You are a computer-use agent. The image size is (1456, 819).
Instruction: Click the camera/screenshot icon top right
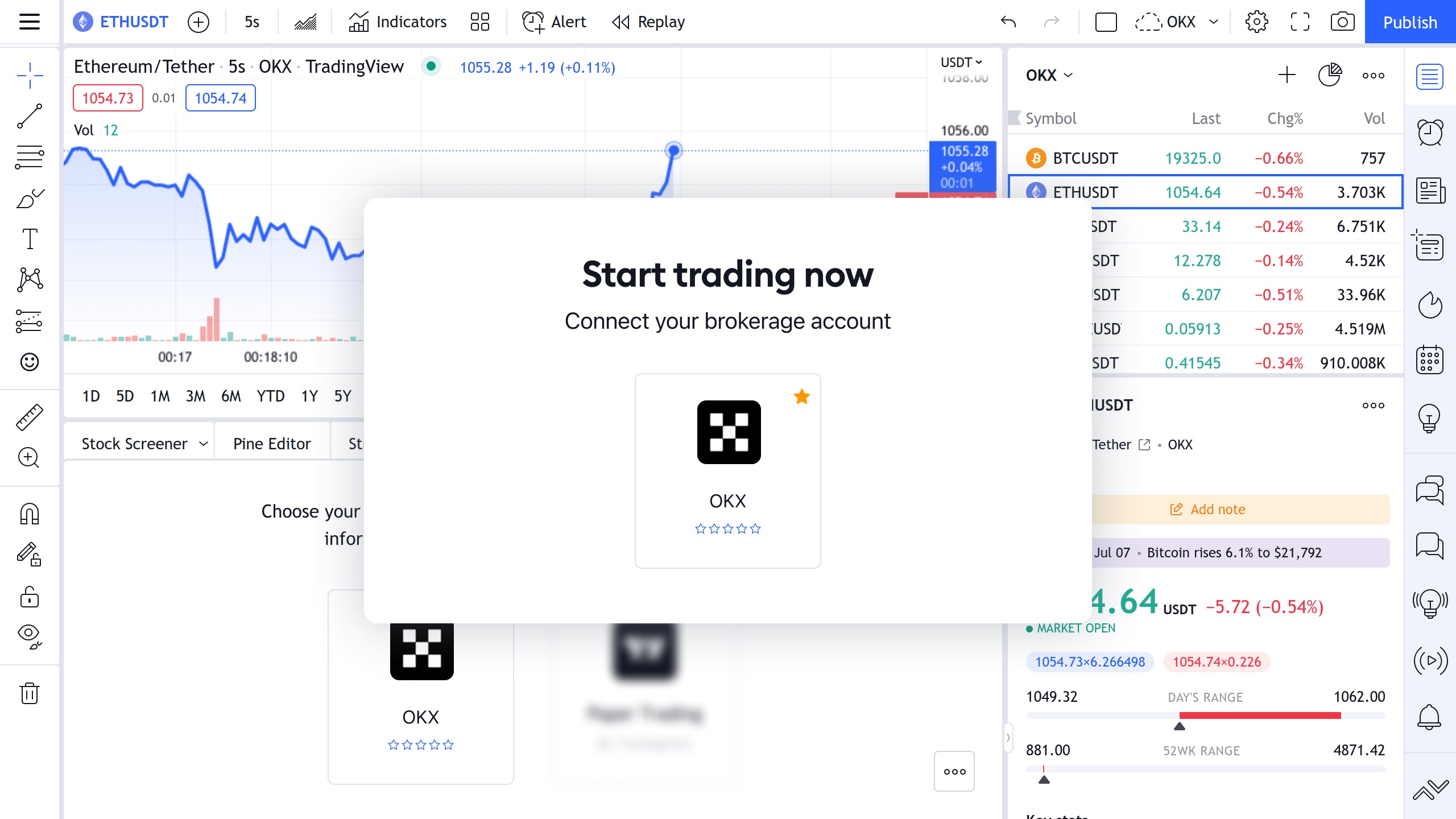pos(1342,22)
